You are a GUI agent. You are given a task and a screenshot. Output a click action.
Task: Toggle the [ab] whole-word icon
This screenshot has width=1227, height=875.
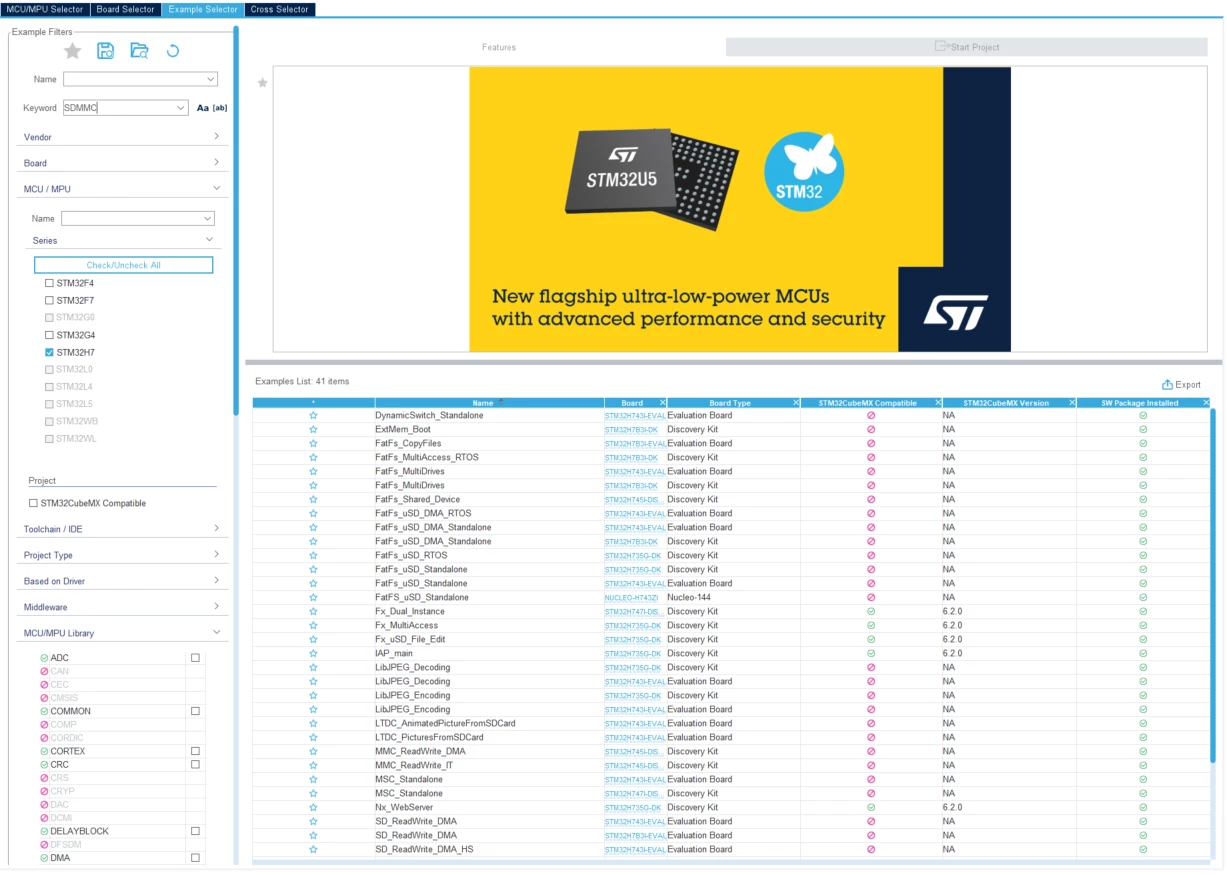click(220, 108)
